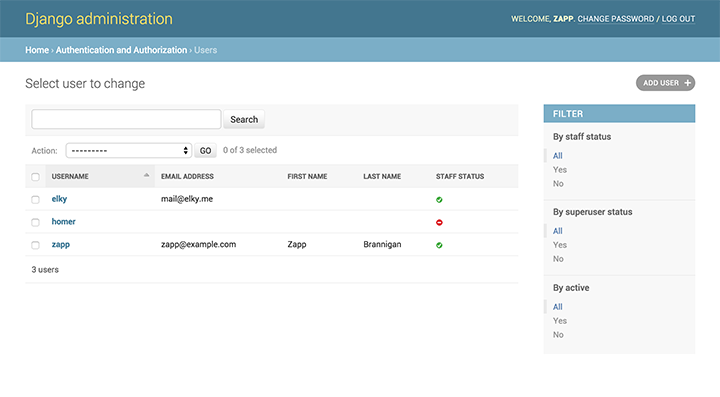Open the Action dropdown menu

pos(129,151)
